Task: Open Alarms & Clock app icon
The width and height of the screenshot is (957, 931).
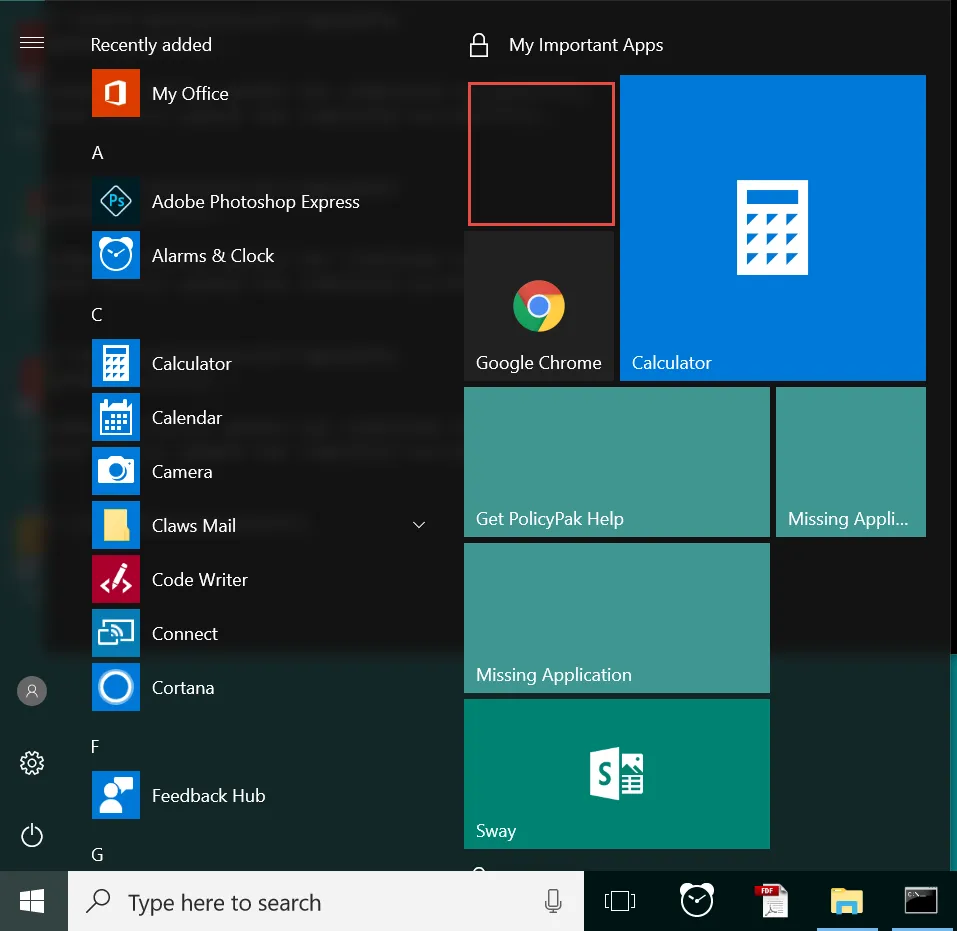Action: pyautogui.click(x=115, y=255)
